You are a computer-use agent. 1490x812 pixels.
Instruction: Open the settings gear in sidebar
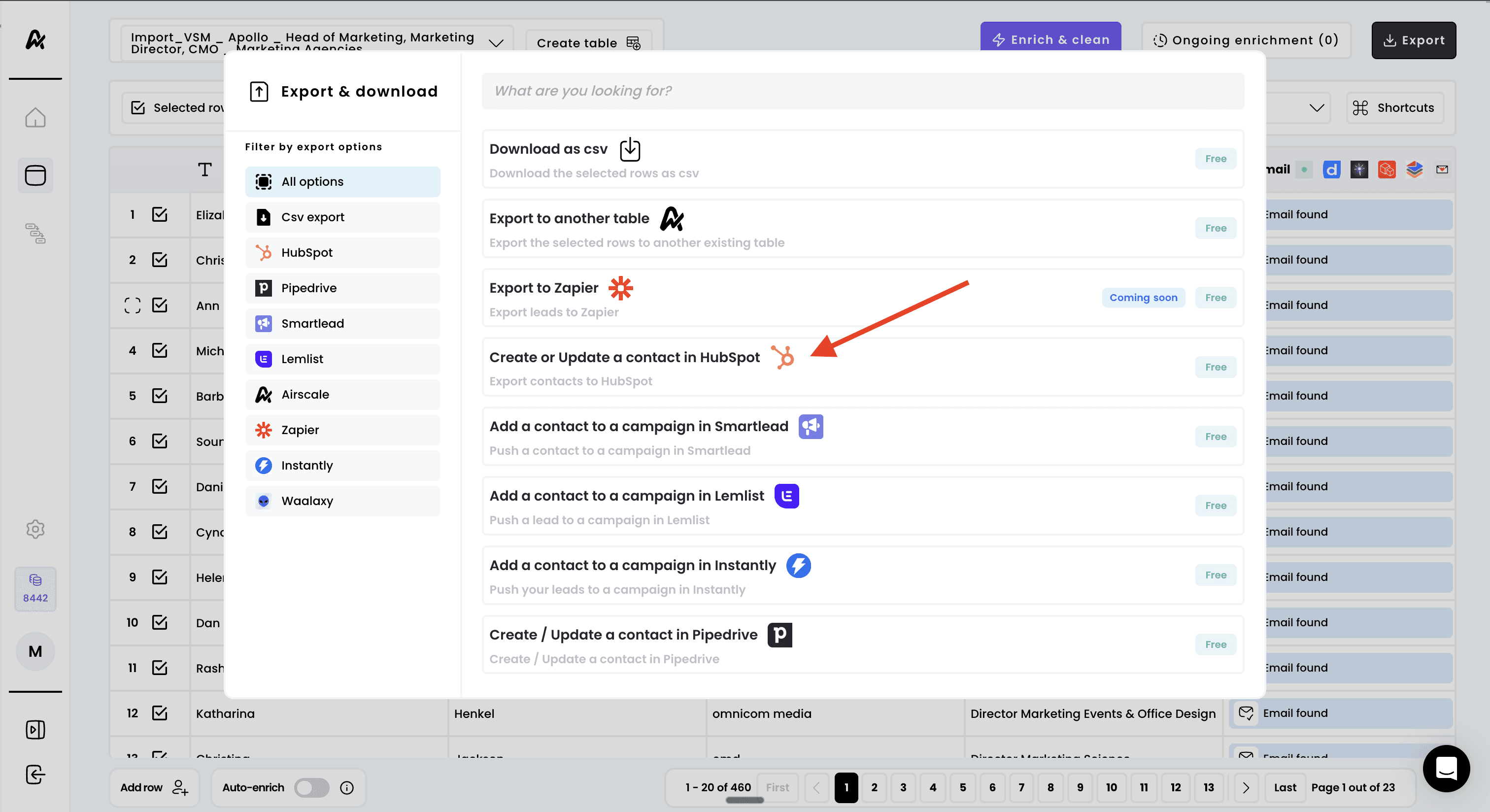coord(35,529)
